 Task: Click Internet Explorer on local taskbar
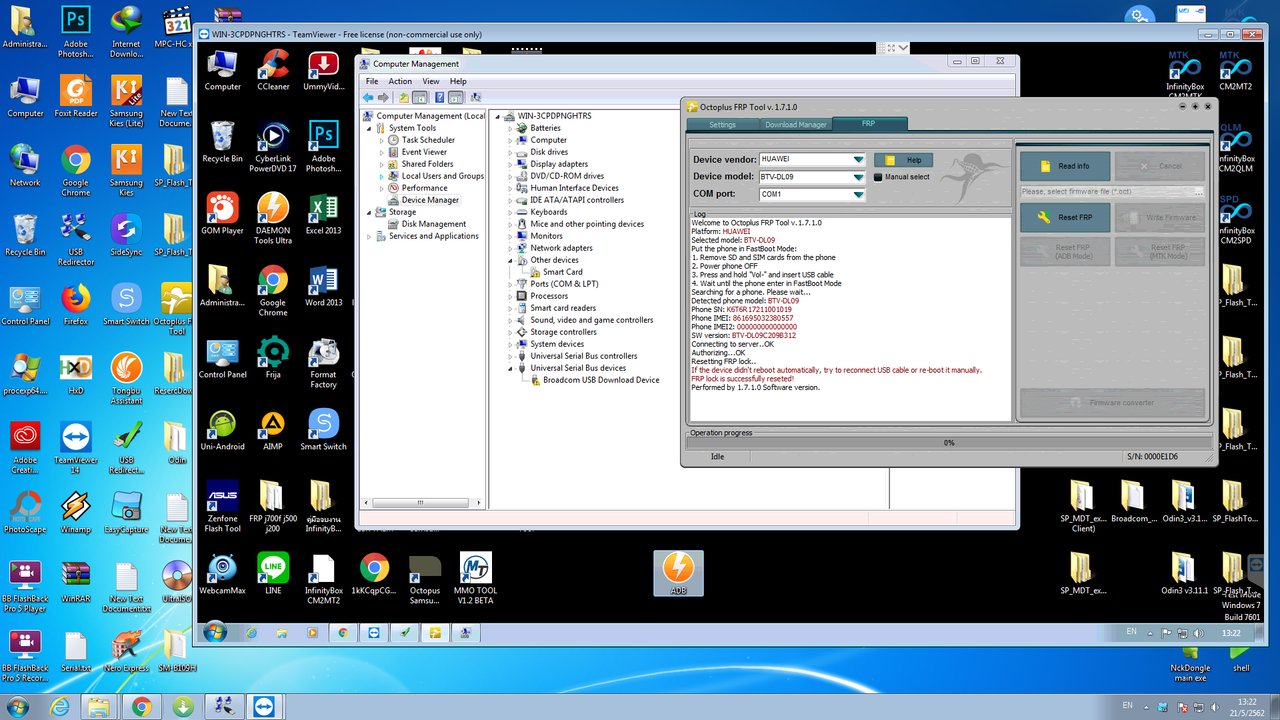coord(59,706)
